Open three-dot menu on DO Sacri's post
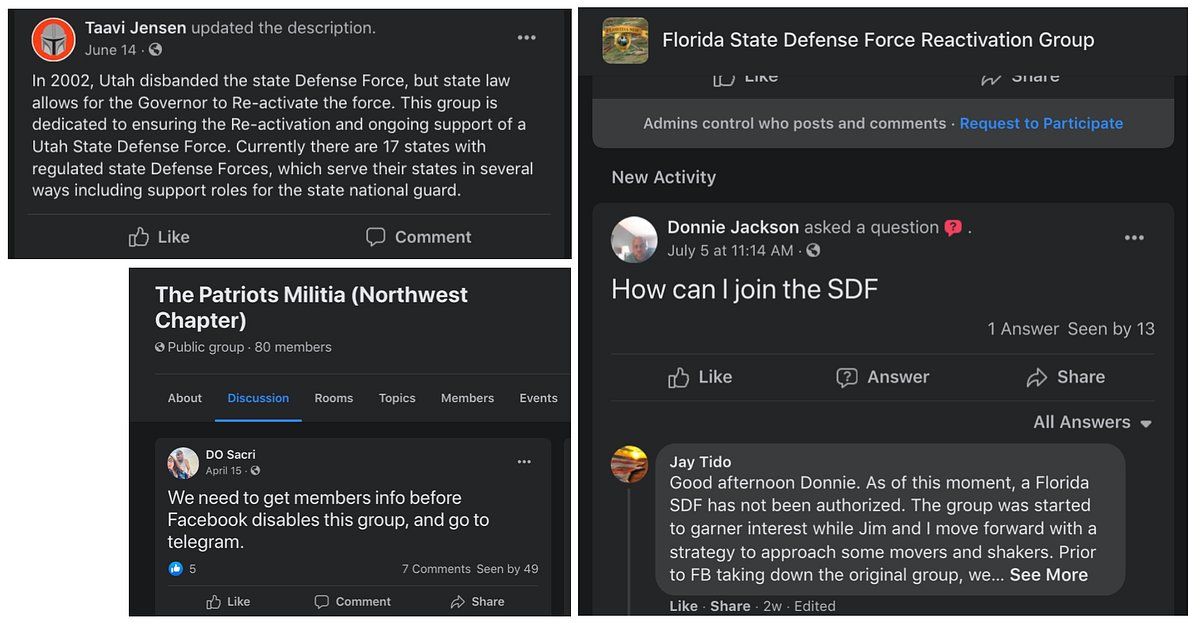Screen dimensions: 1200x623 pos(524,462)
